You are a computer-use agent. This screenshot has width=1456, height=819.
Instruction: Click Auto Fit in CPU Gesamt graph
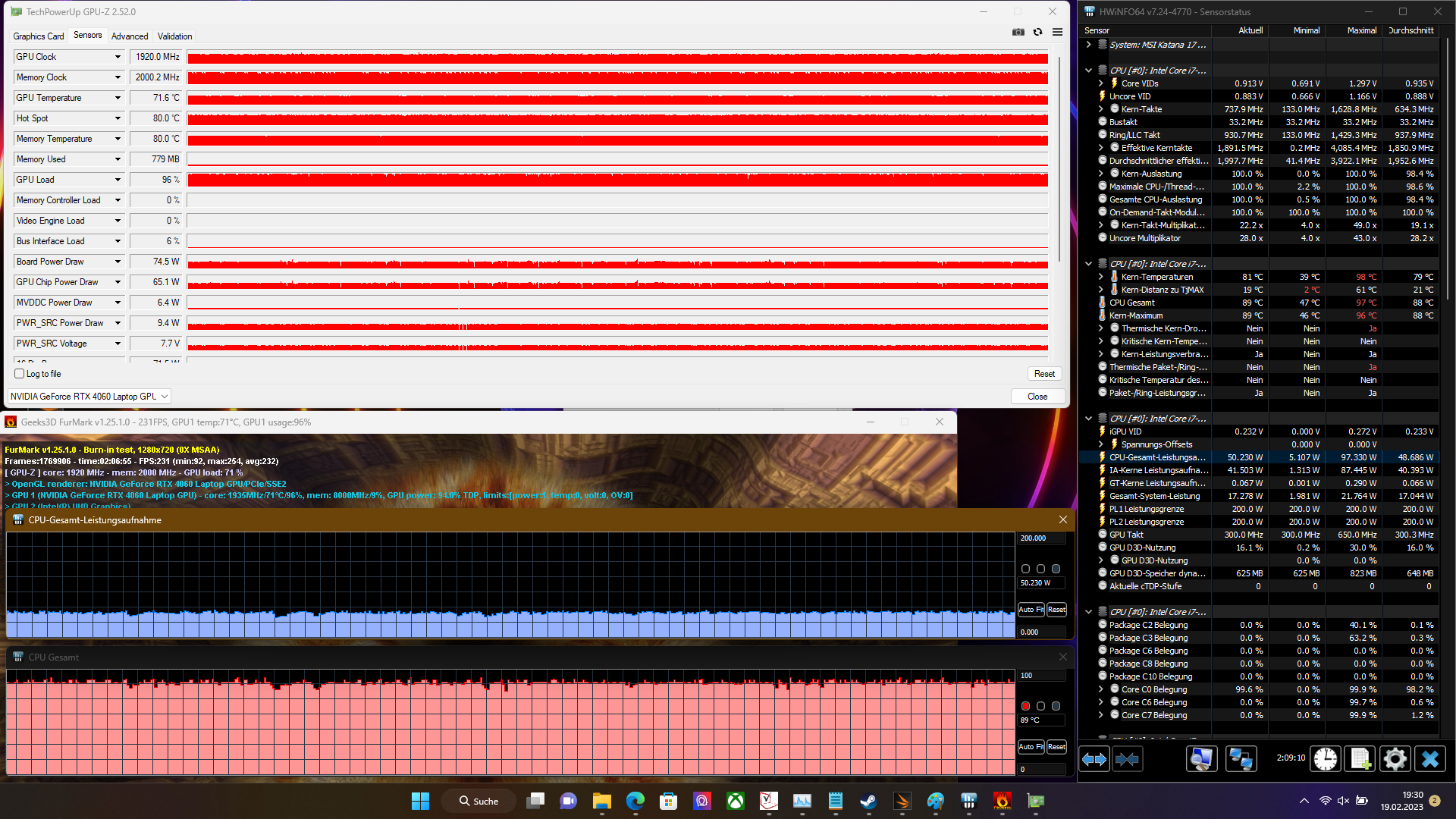[1031, 747]
